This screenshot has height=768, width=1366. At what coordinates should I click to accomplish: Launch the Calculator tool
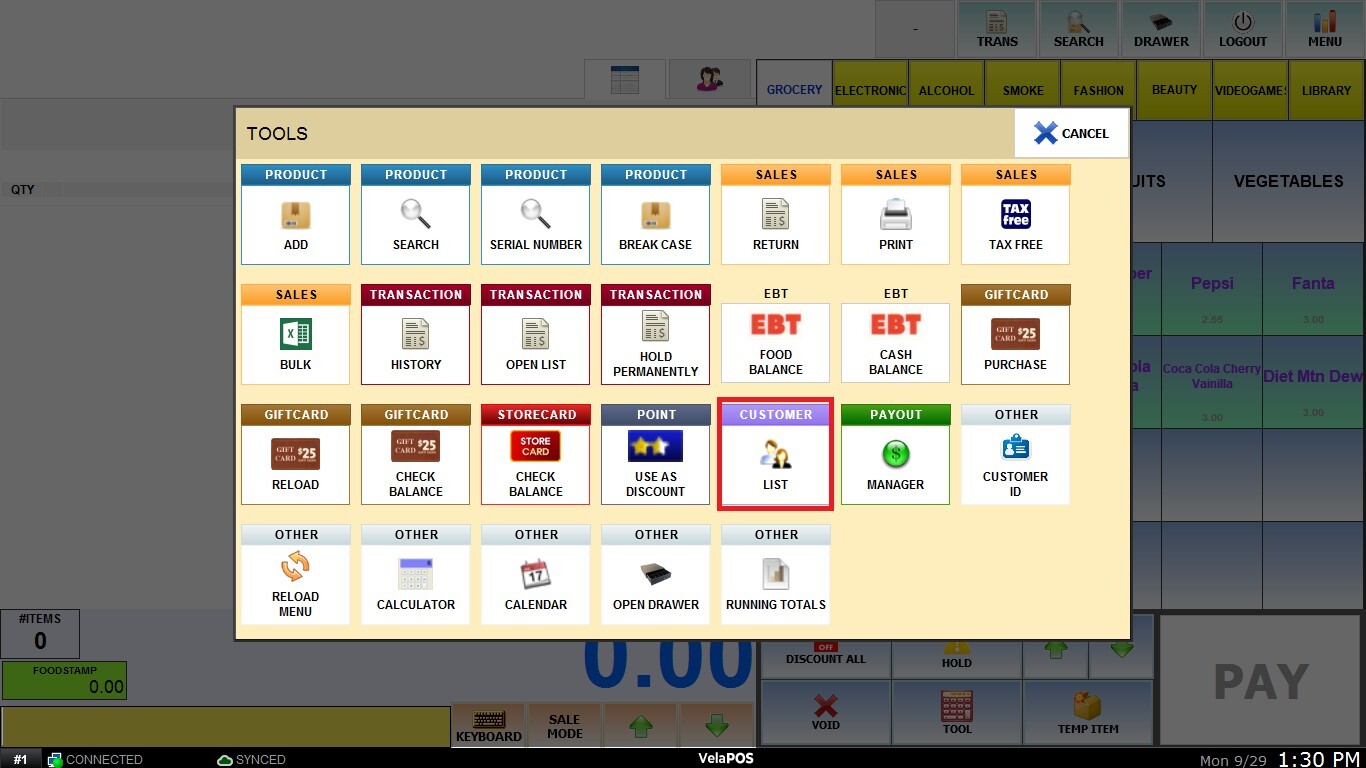coord(415,584)
